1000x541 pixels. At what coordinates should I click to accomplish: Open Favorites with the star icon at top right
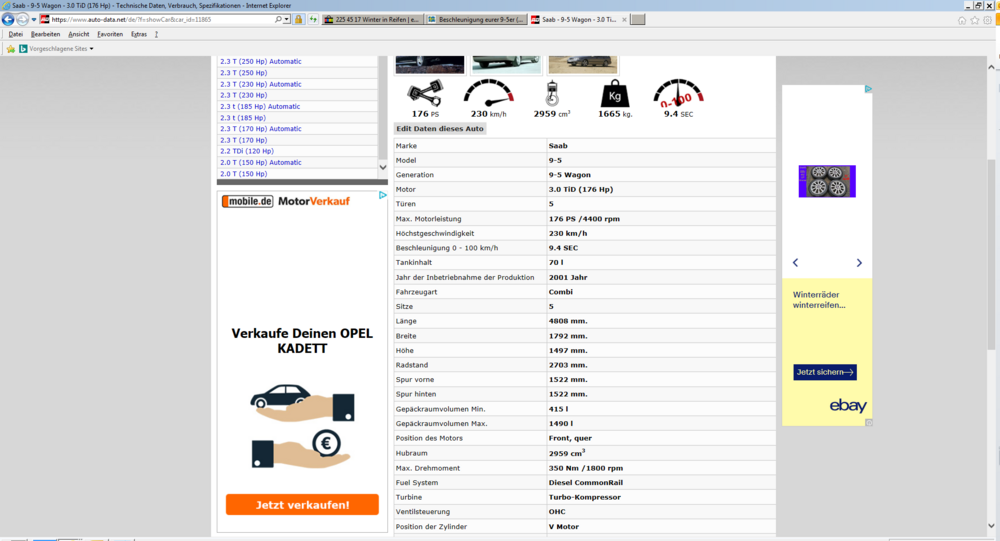coord(974,20)
